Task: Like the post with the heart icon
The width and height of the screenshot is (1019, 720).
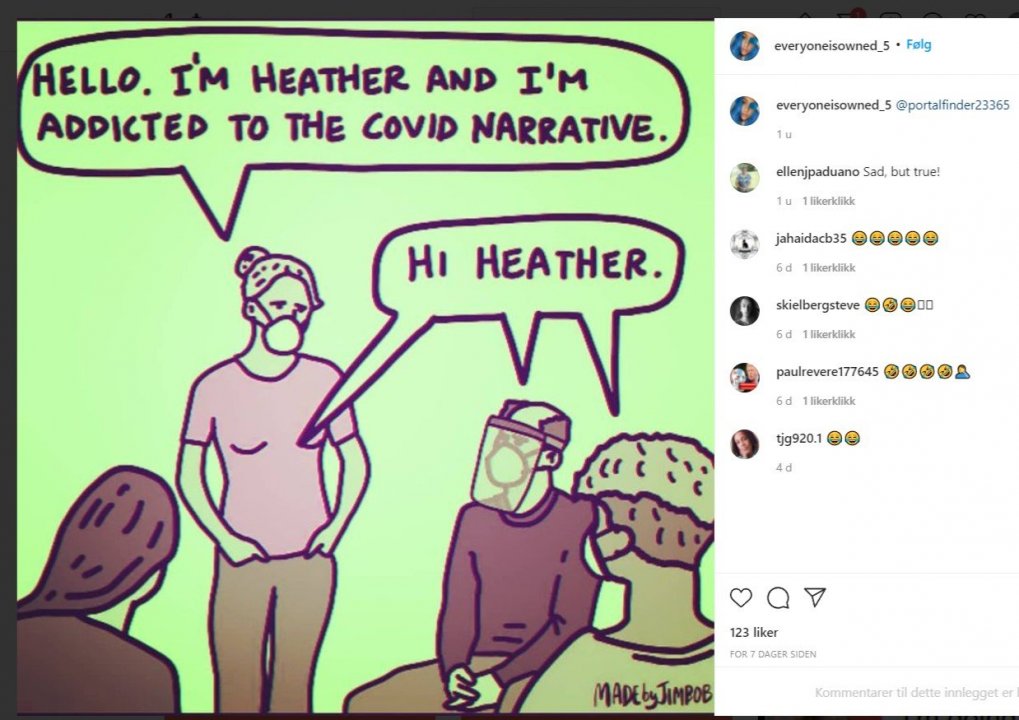Action: pos(741,597)
